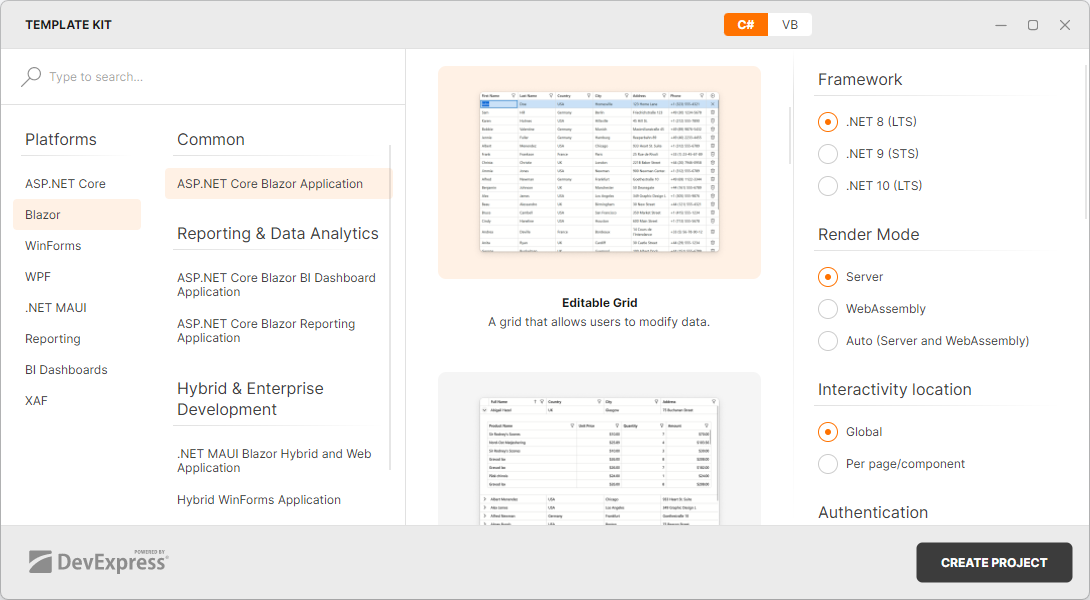Open the ASP.NET Core platform
The image size is (1090, 600).
(x=65, y=184)
